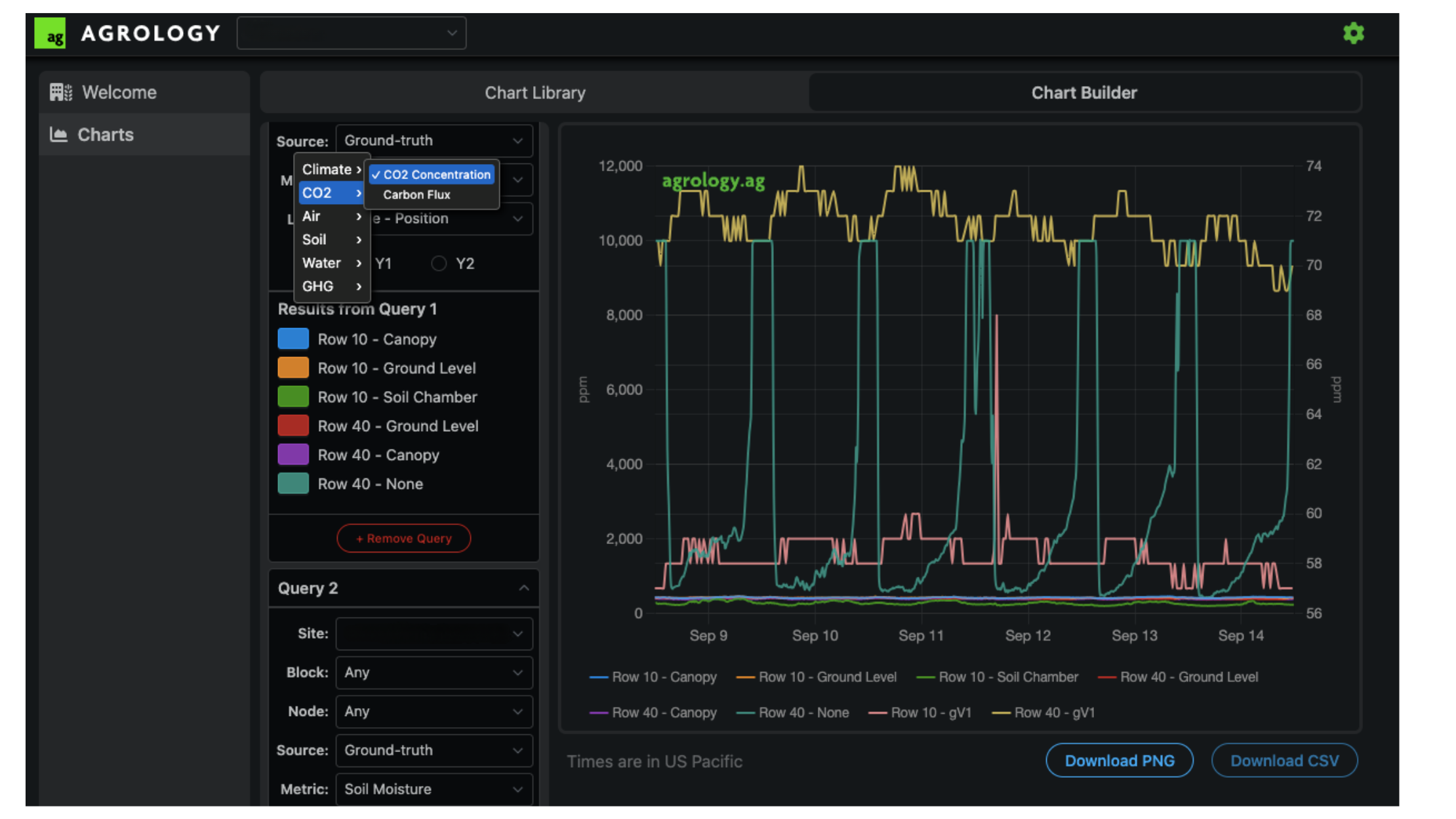Expand the Soil submenu arrow

click(x=359, y=240)
